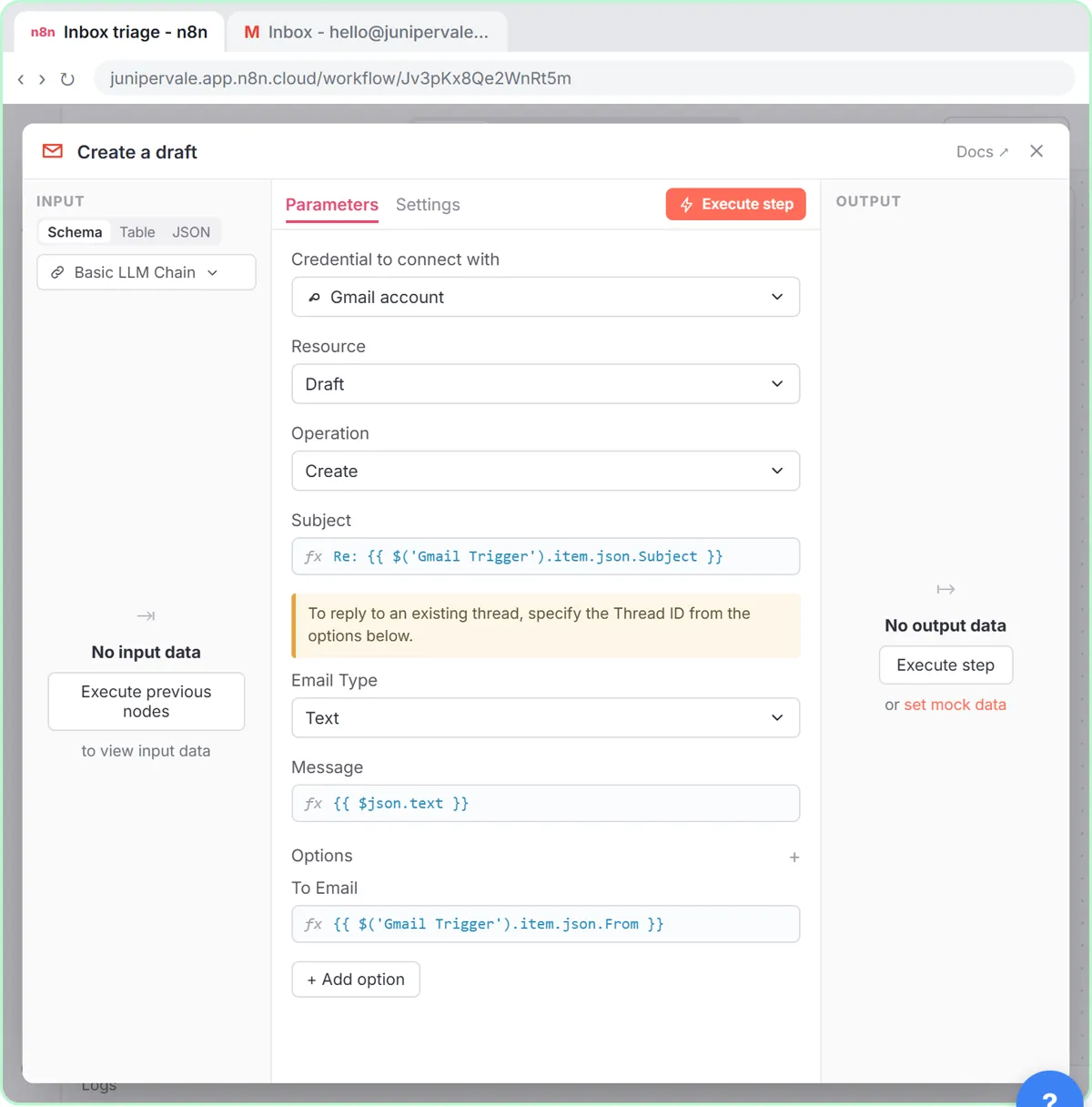
Task: Open the Basic LLM Chain input dropdown
Action: pyautogui.click(x=147, y=272)
